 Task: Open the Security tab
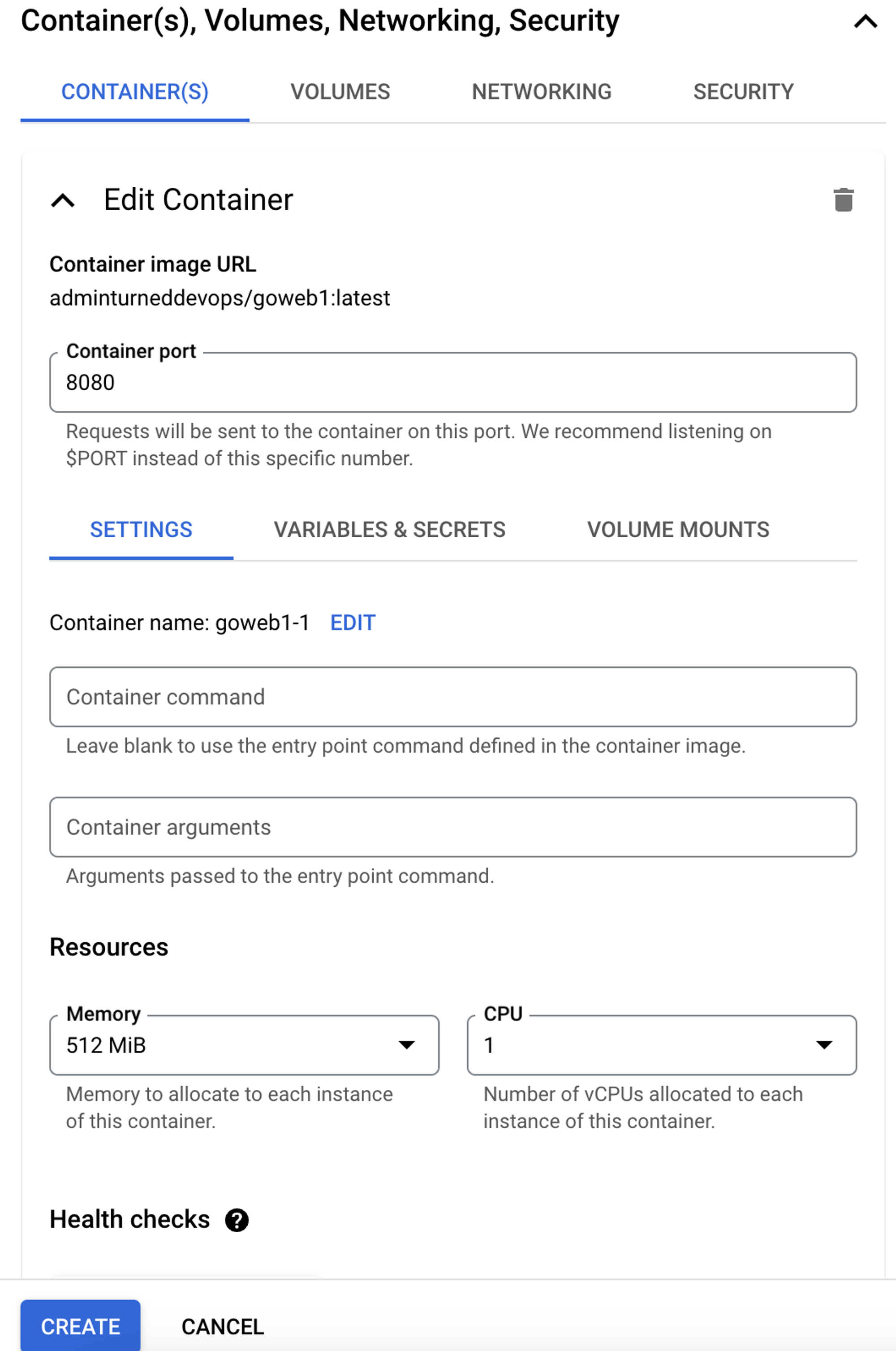(x=743, y=92)
